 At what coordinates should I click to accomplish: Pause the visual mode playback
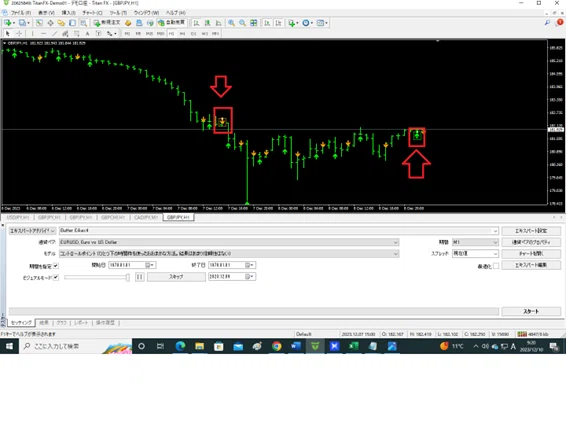pyautogui.click(x=140, y=277)
